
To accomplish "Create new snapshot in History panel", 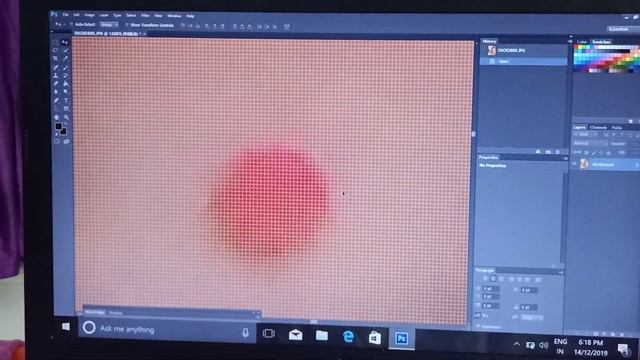I will click(548, 152).
